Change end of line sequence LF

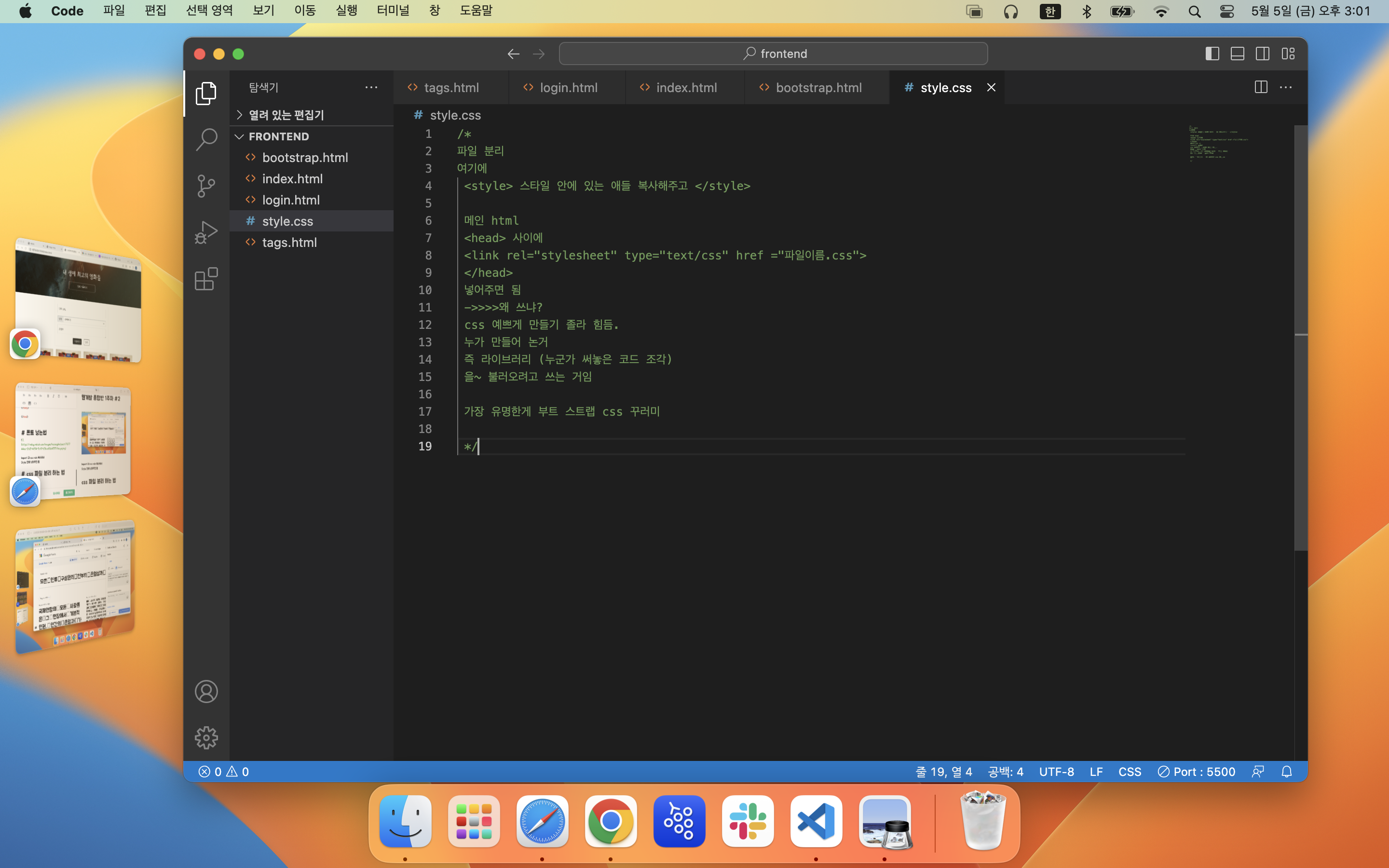pos(1096,772)
